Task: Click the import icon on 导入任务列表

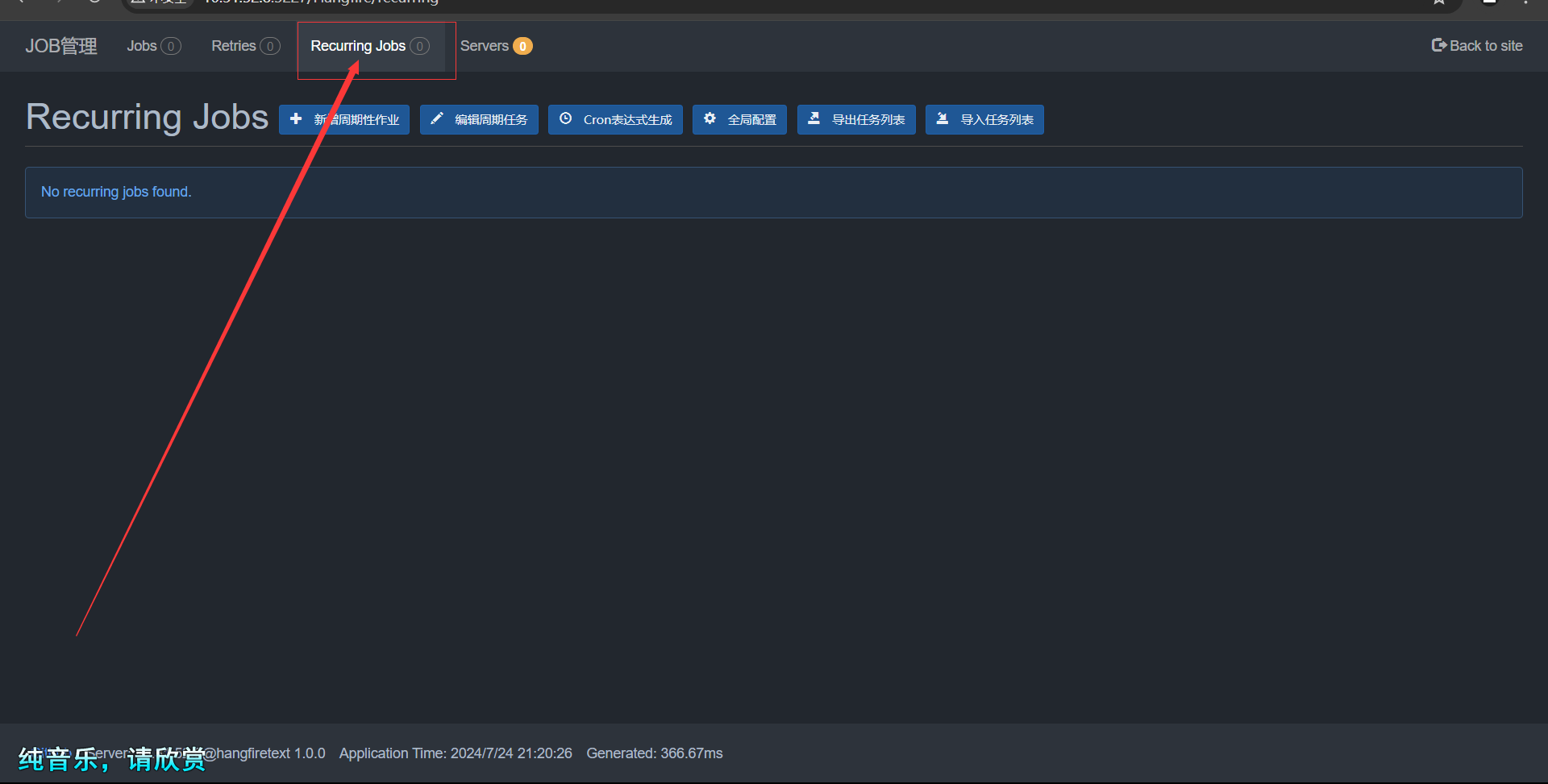Action: [x=942, y=118]
